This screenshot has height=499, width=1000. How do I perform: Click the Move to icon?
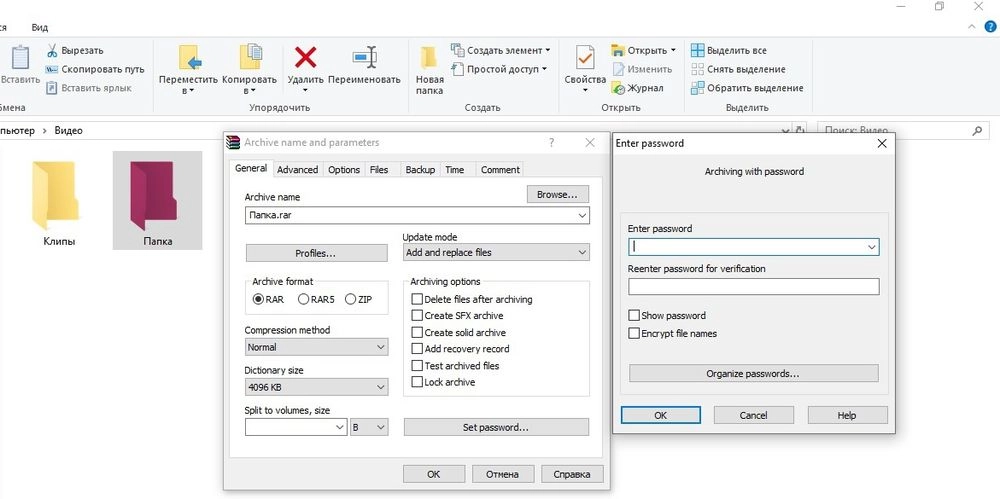pyautogui.click(x=188, y=58)
